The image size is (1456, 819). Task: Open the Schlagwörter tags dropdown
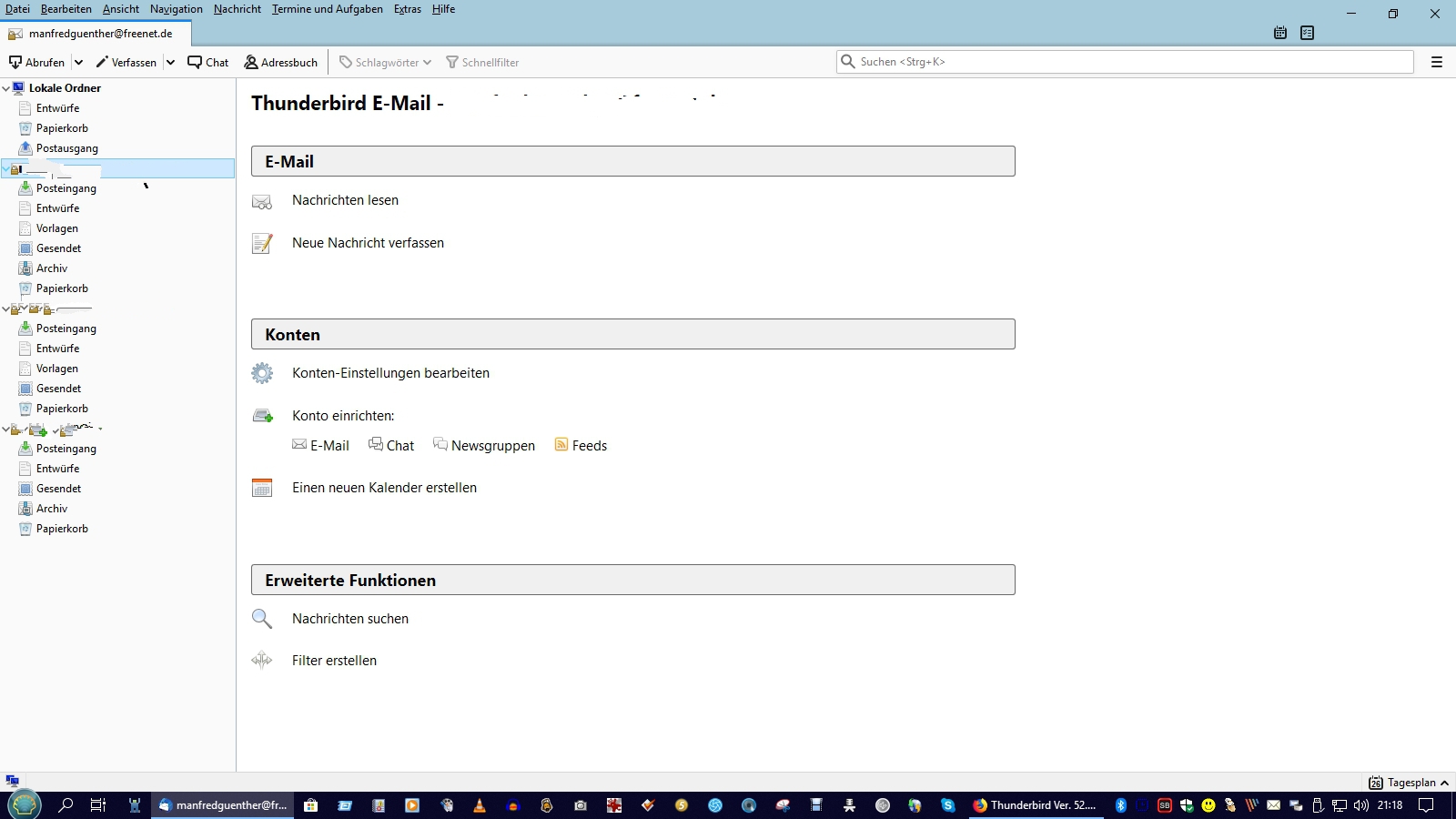[x=385, y=62]
